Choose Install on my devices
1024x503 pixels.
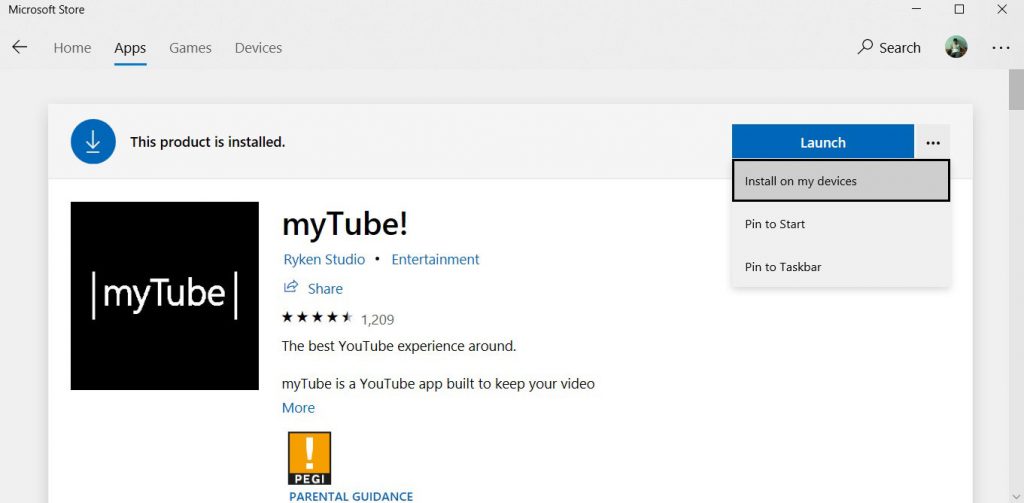pos(840,181)
